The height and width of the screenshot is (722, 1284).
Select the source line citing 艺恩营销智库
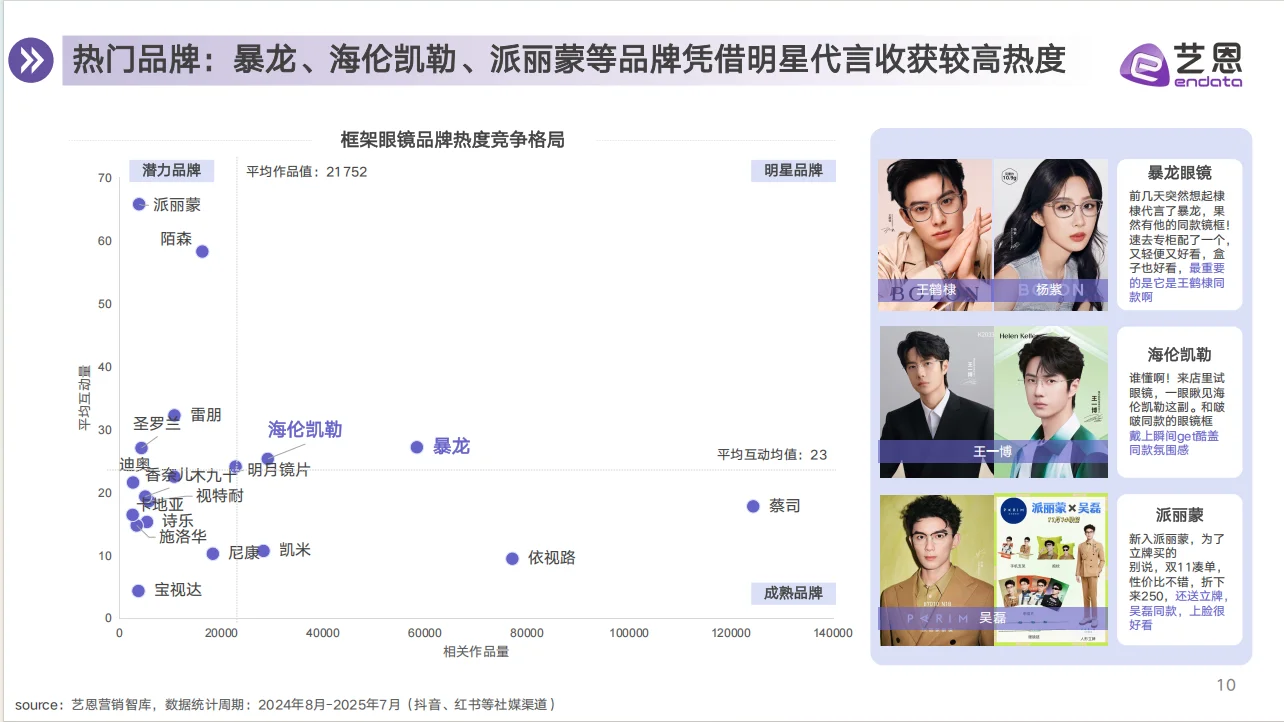coord(285,704)
